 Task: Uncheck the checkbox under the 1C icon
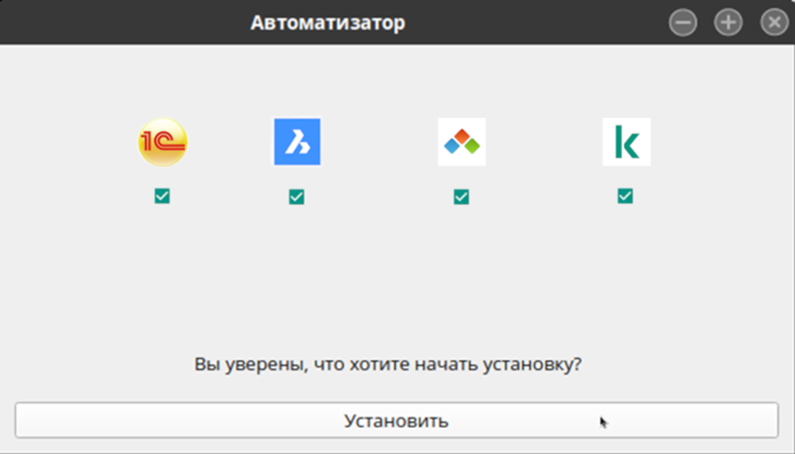point(162,196)
